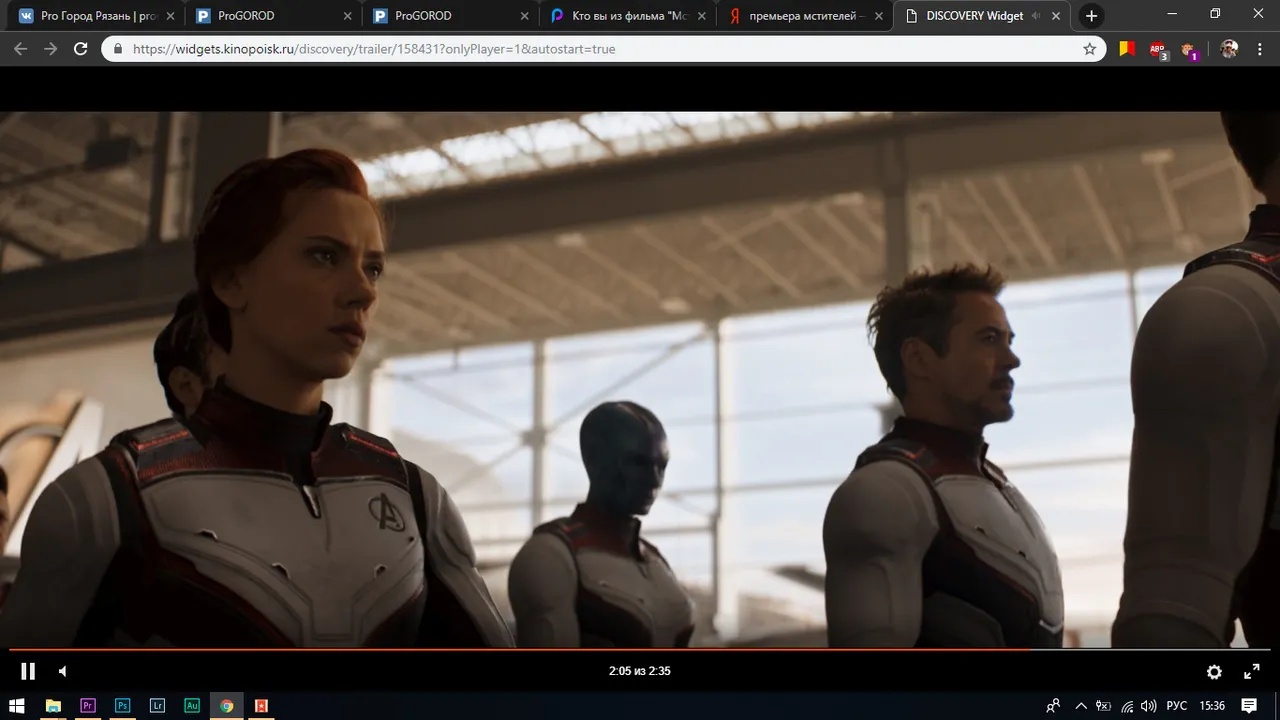Click the 2:05 из 2:35 time readout
Viewport: 1280px width, 720px height.
[640, 671]
